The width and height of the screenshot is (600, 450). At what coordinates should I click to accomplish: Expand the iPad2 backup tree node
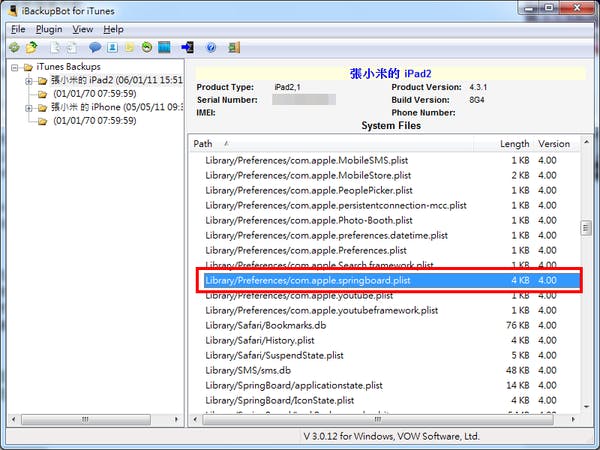tap(29, 81)
